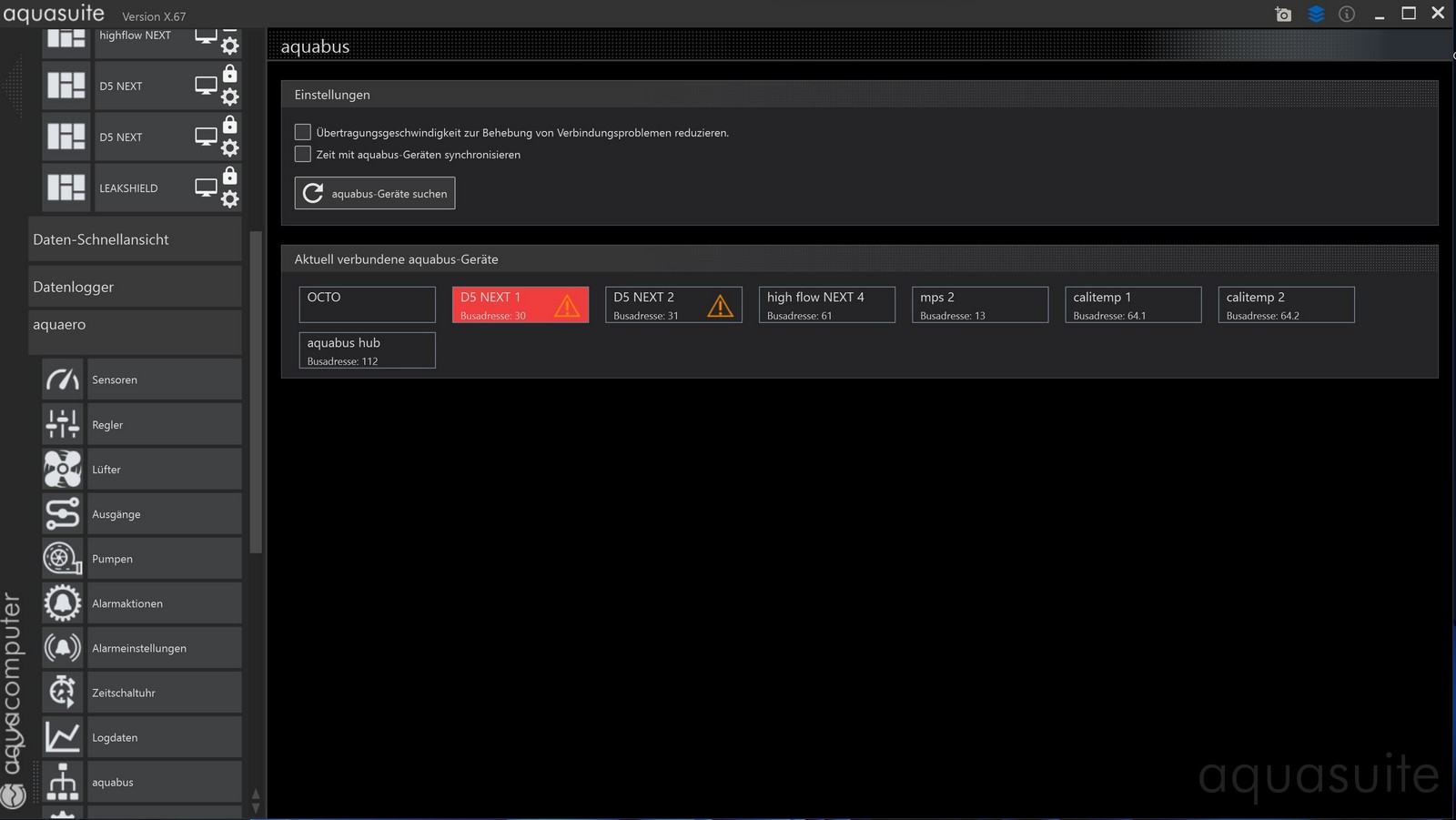Click warning triangle on D5 NEXT 2

click(720, 306)
